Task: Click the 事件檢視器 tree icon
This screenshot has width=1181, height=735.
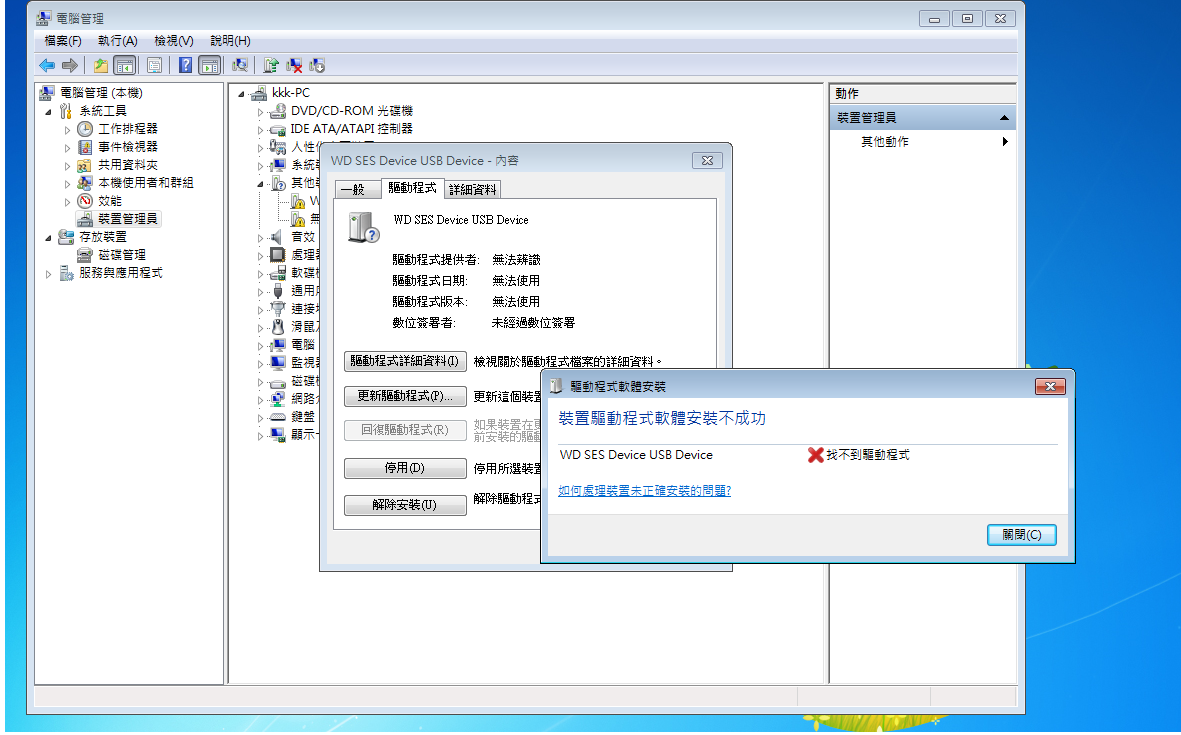Action: point(85,147)
